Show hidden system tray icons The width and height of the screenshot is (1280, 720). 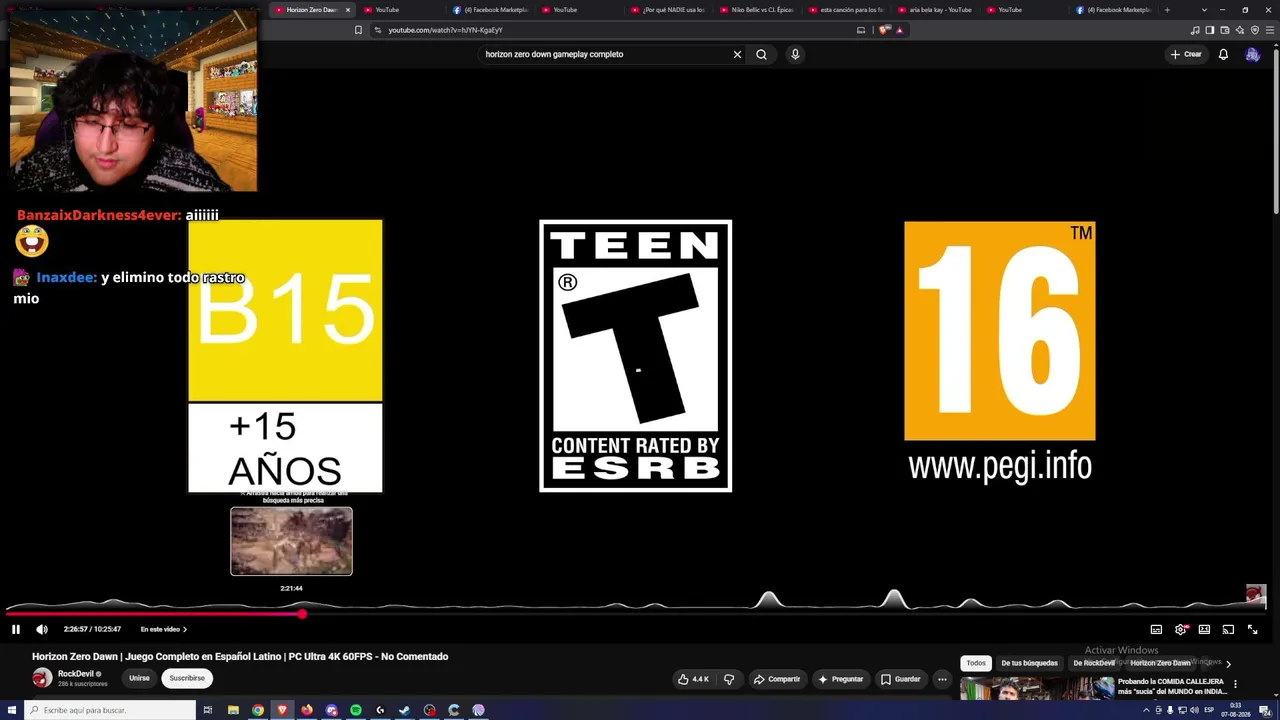[x=1146, y=710]
